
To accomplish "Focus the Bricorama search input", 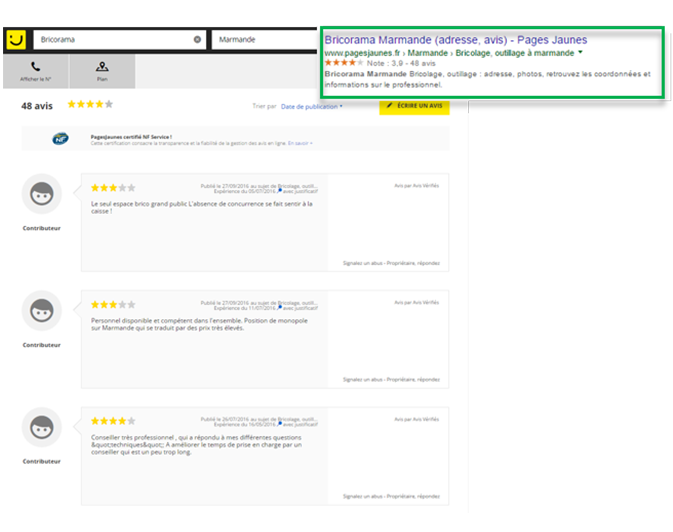I will pos(120,40).
